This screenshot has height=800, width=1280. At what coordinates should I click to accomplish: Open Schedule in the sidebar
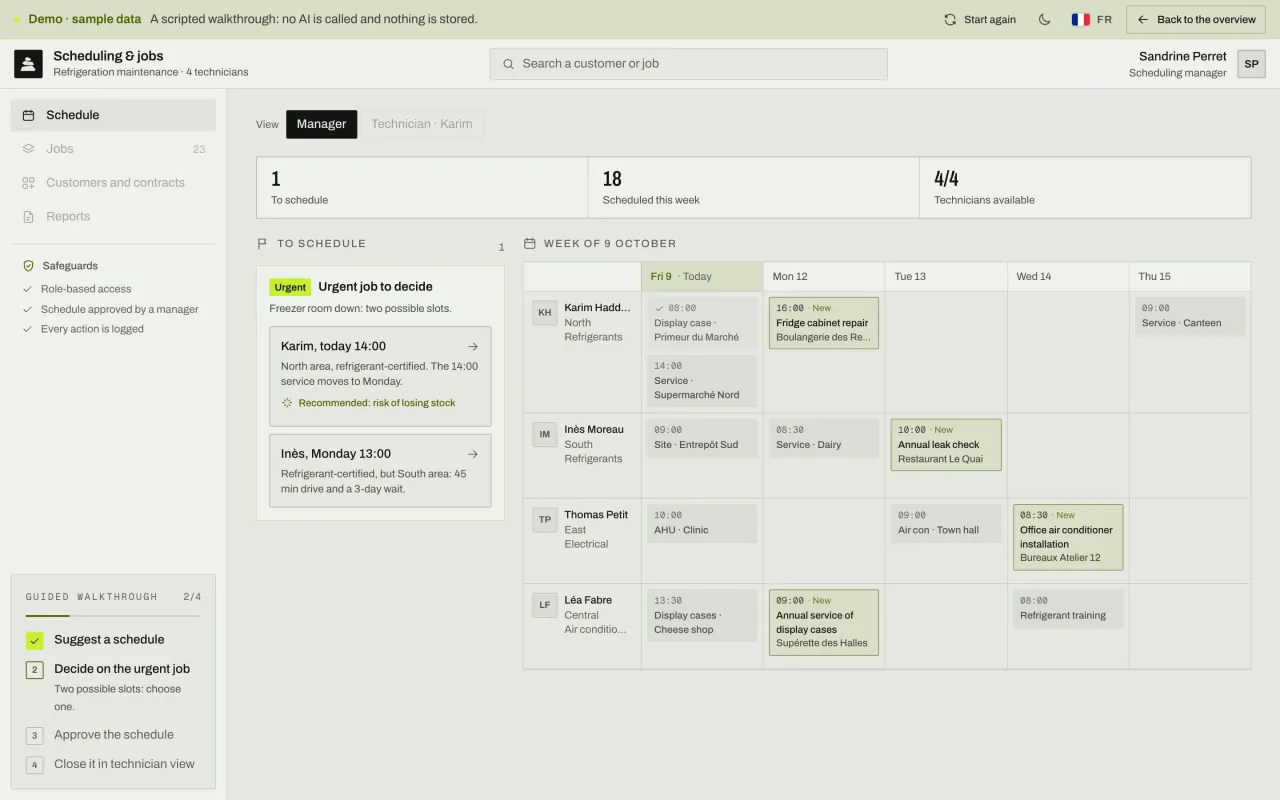point(113,115)
